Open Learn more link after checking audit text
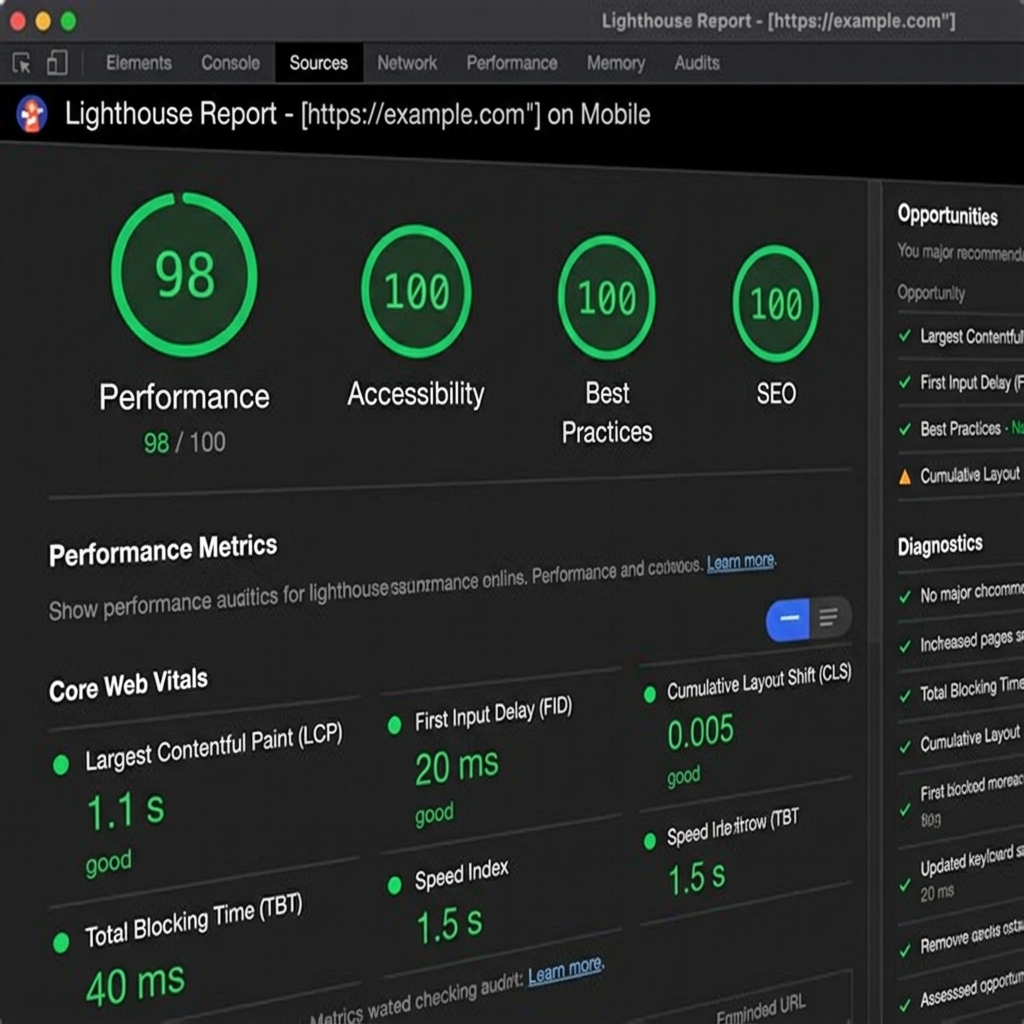The image size is (1024, 1024). pyautogui.click(x=565, y=971)
